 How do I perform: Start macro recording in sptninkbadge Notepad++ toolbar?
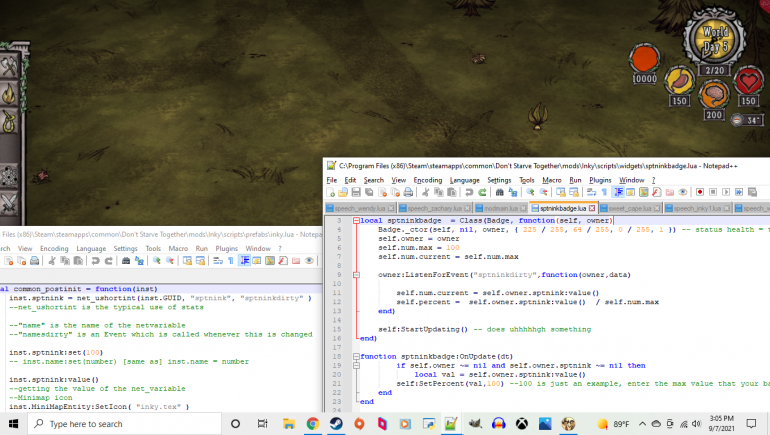coord(700,192)
